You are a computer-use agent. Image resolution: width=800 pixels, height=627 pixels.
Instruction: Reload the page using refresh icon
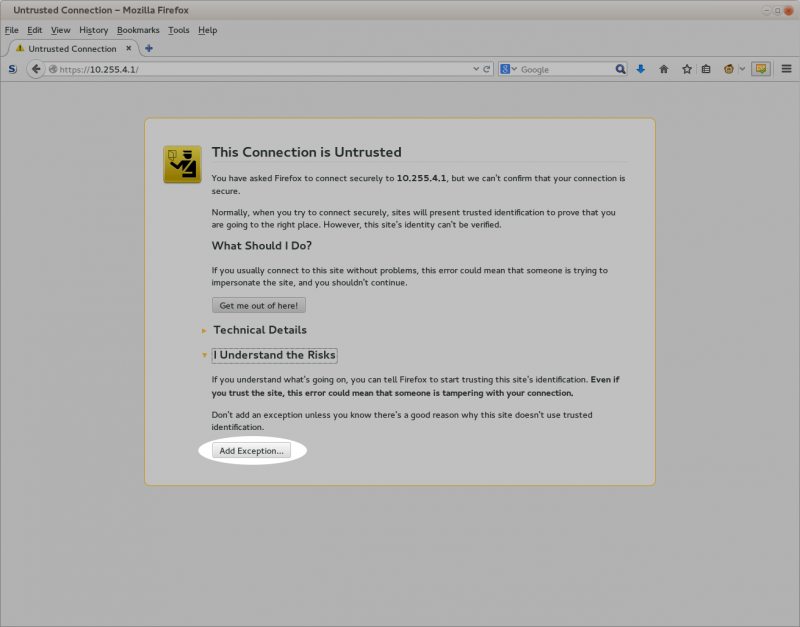coord(487,69)
